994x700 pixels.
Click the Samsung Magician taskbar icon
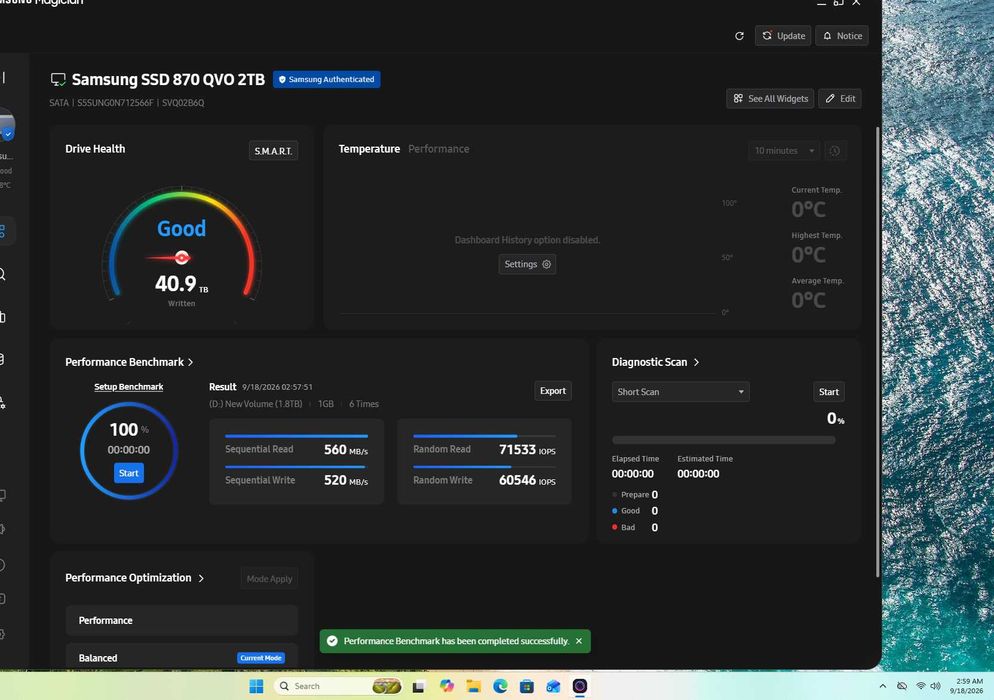[579, 686]
